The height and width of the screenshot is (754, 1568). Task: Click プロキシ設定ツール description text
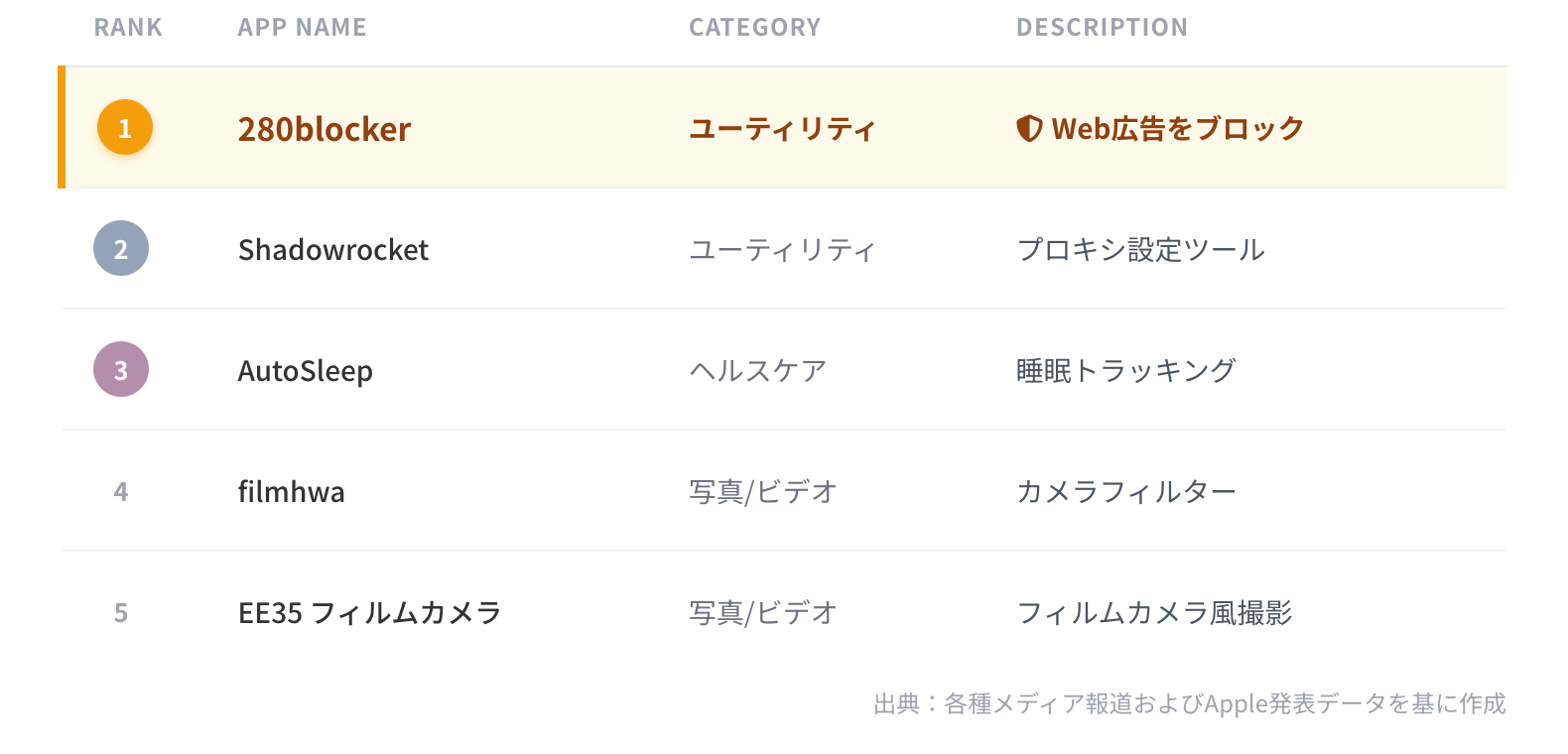point(1141,250)
